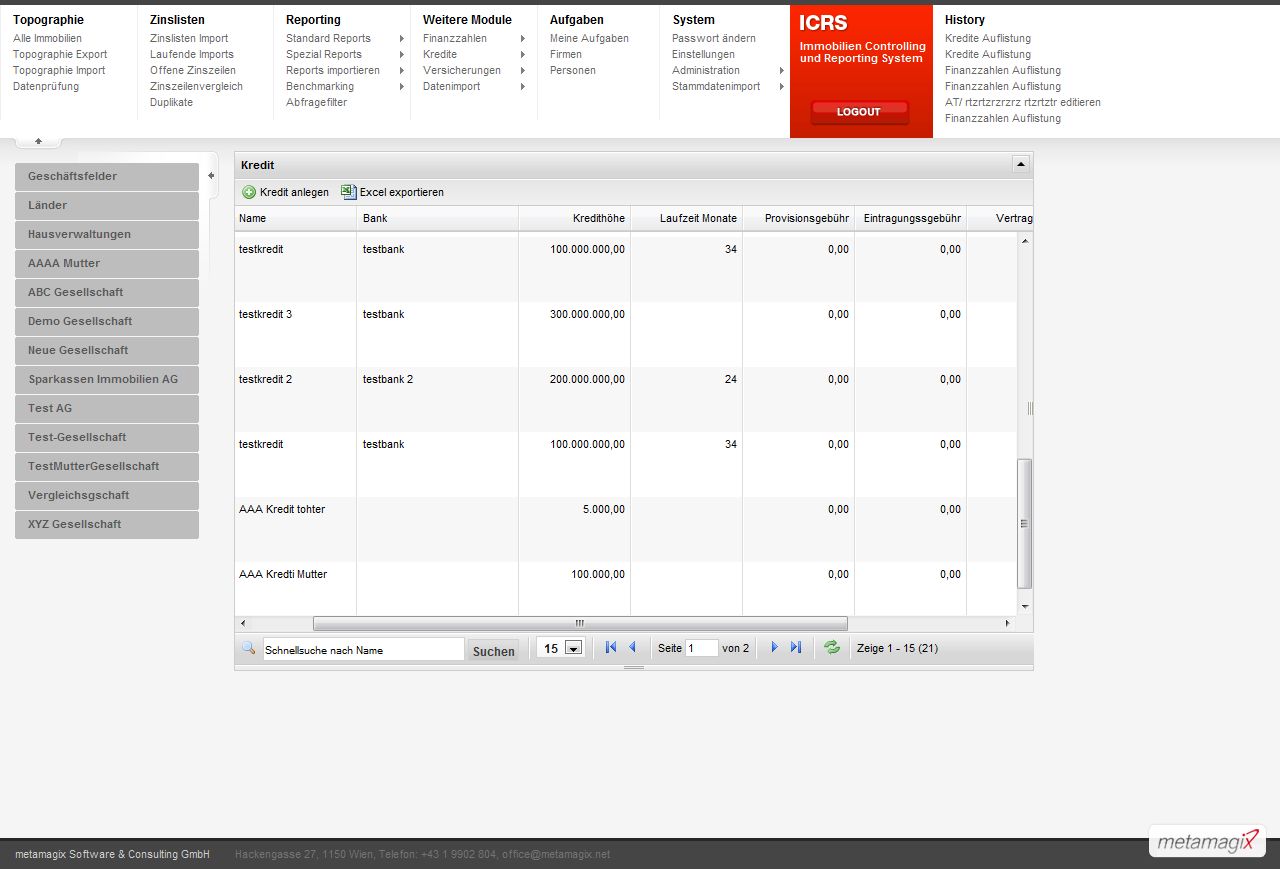1280x869 pixels.
Task: Click the metamagiX logo in footer
Action: (x=1207, y=841)
